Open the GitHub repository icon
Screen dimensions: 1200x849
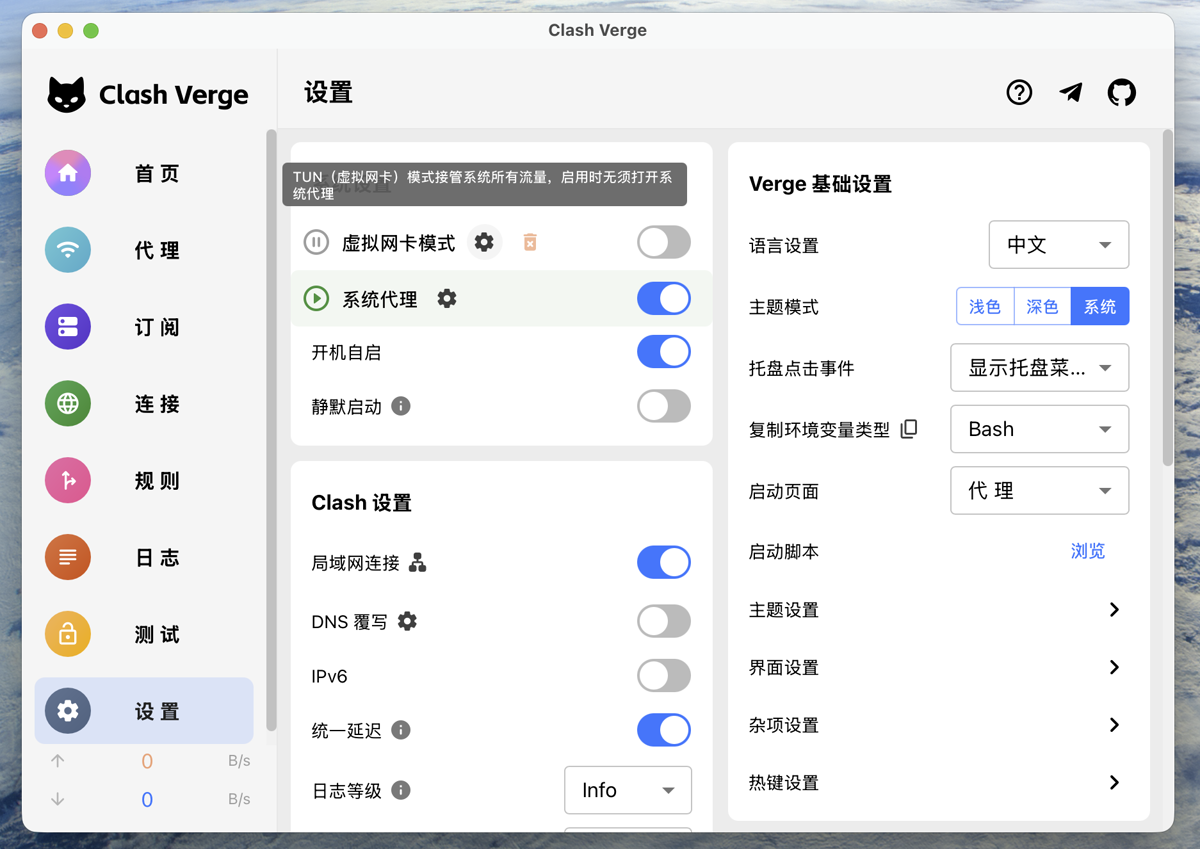(1122, 93)
